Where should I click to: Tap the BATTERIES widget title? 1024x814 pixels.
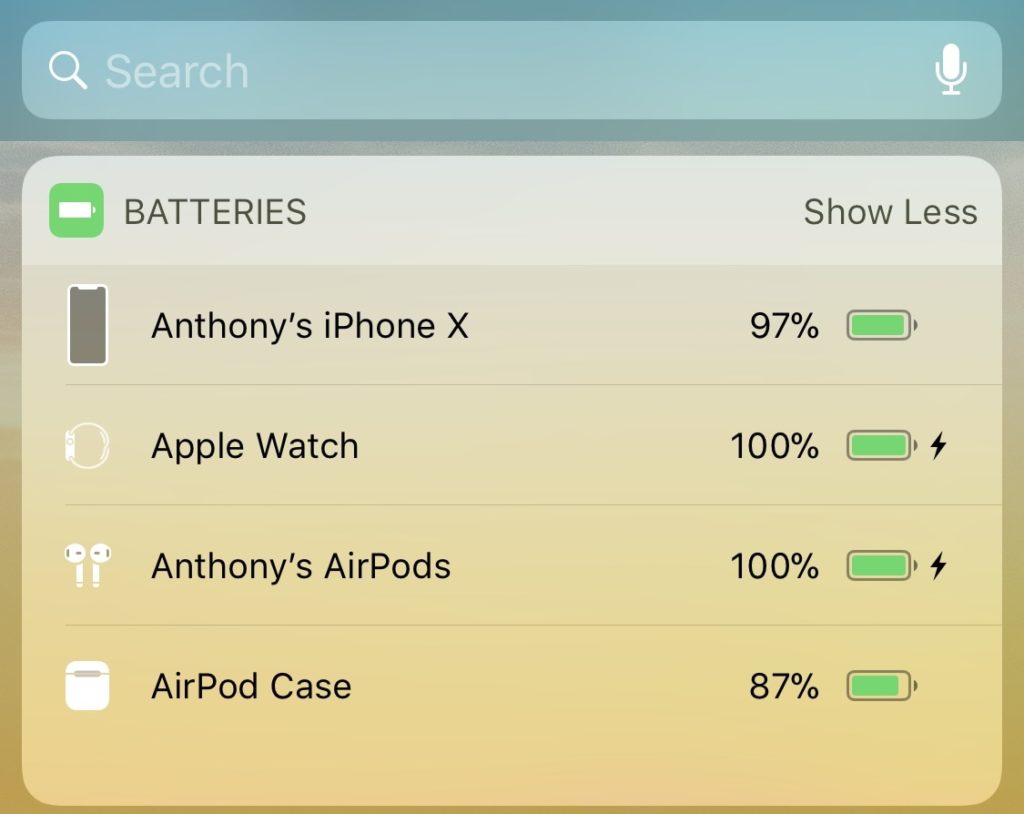pyautogui.click(x=215, y=212)
